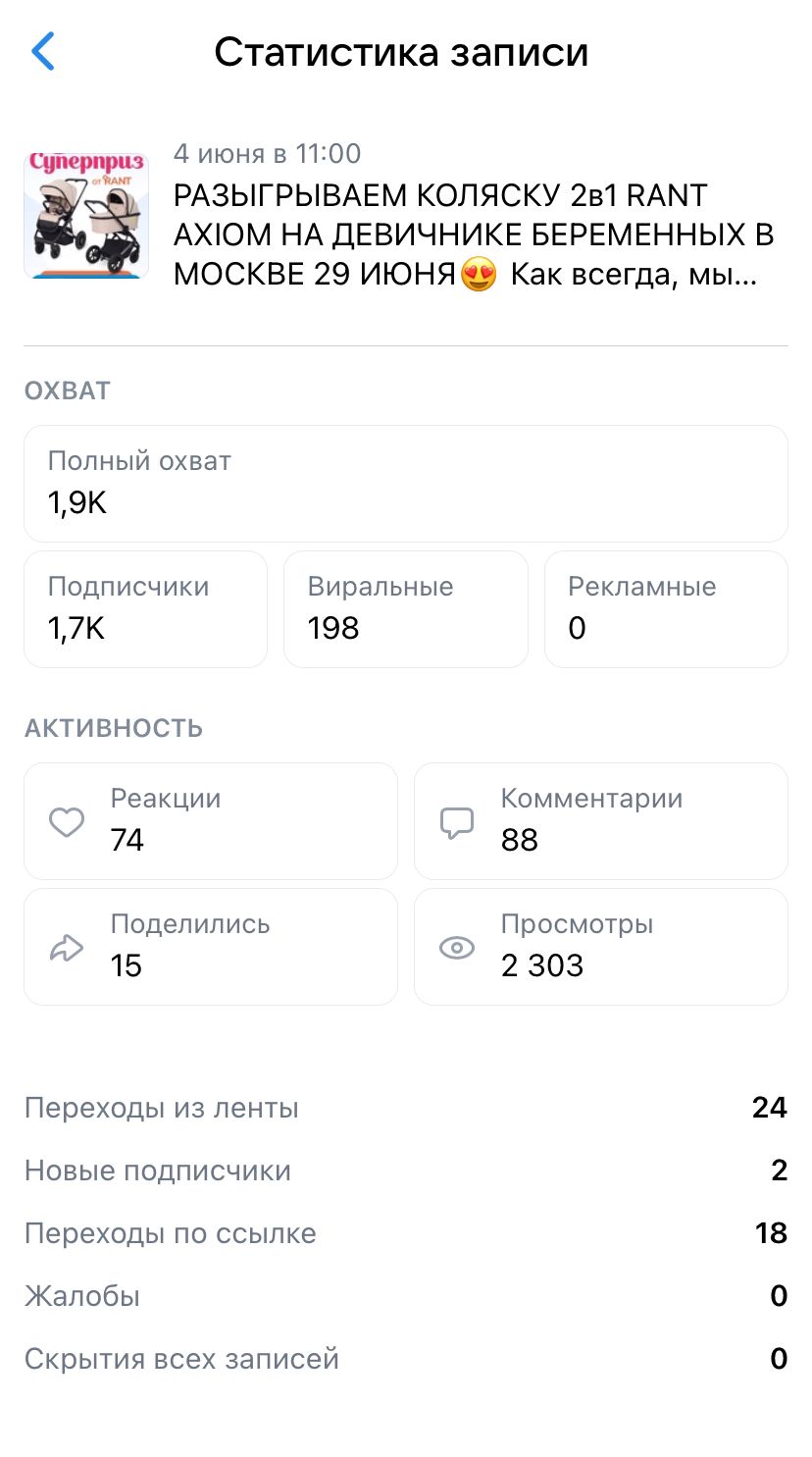
Task: Open the stroller post thumbnail
Action: tap(86, 215)
